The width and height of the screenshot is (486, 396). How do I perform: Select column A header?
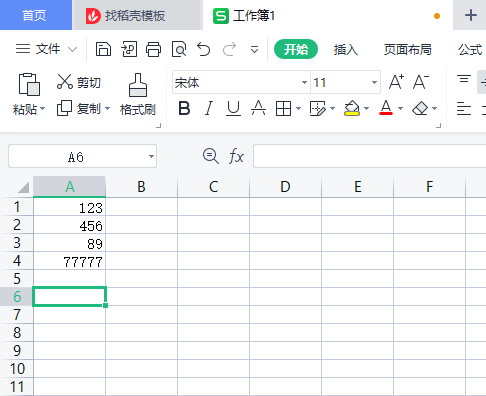point(70,187)
